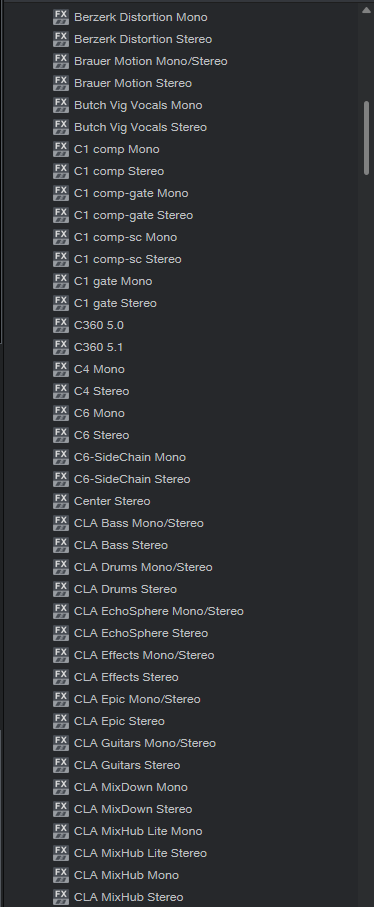The height and width of the screenshot is (907, 374).
Task: Pick CLA Guitars Mono/Stereo entry
Action: click(x=145, y=743)
